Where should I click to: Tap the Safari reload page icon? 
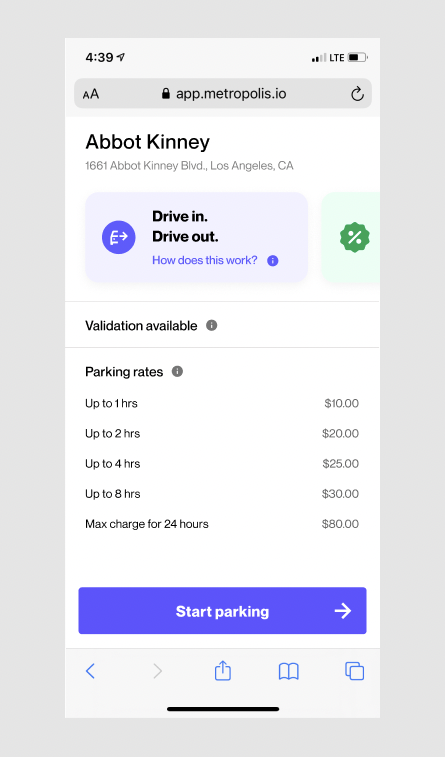[357, 94]
